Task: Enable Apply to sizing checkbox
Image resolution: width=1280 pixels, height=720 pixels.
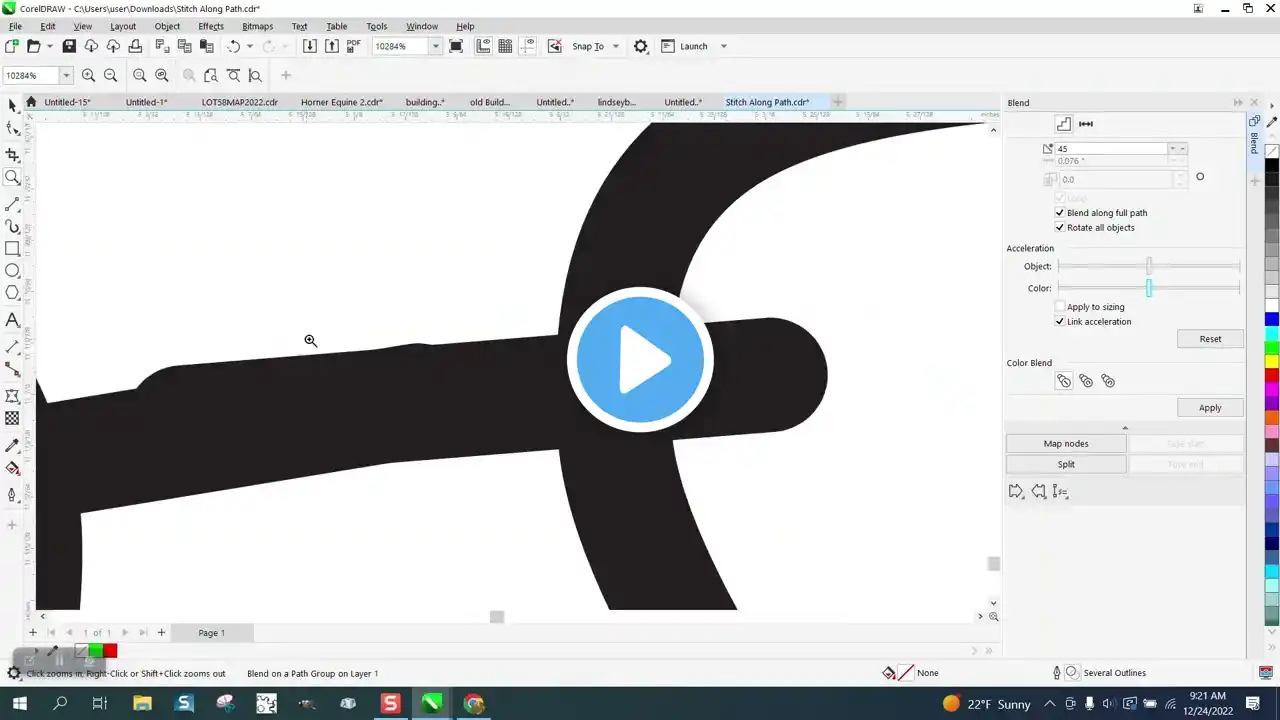Action: (x=1060, y=307)
